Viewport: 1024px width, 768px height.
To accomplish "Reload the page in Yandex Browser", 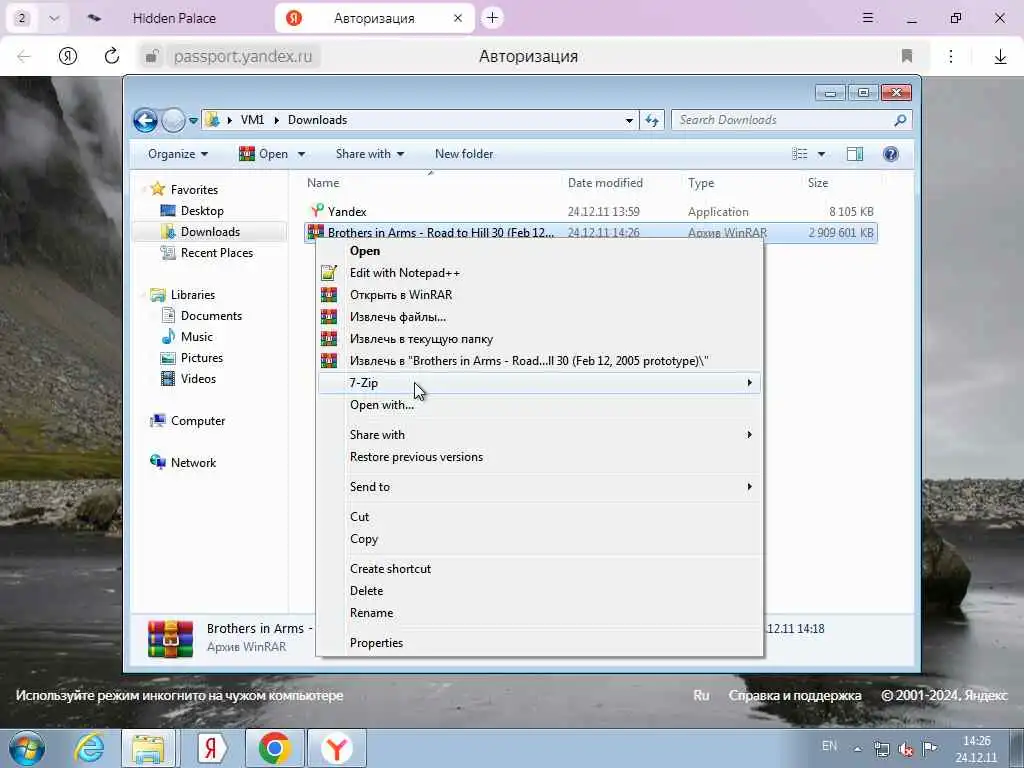I will 112,56.
